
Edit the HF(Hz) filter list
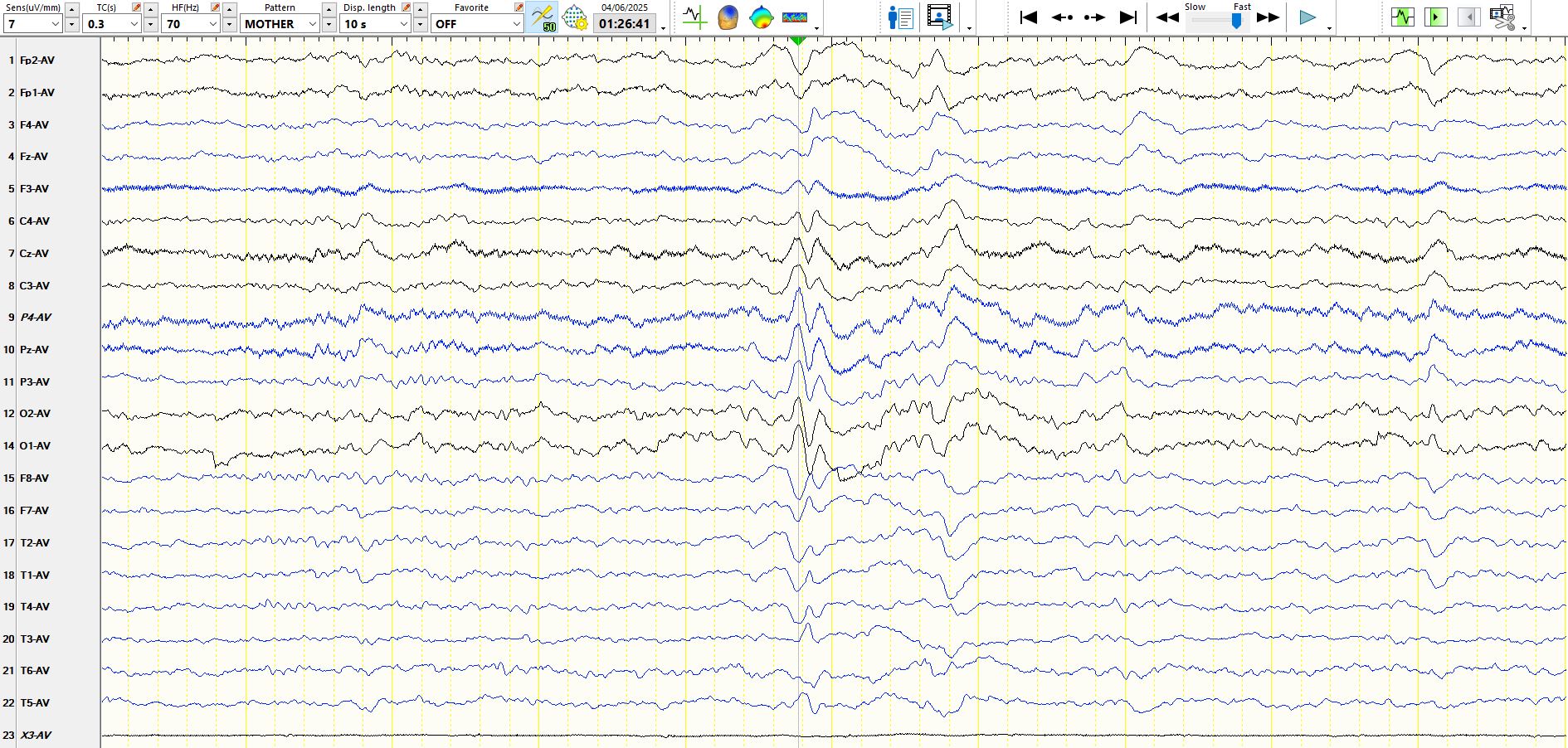coord(216,7)
